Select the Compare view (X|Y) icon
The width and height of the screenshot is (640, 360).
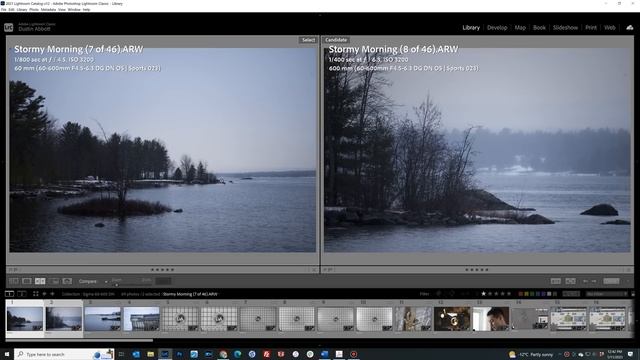[x=40, y=281]
